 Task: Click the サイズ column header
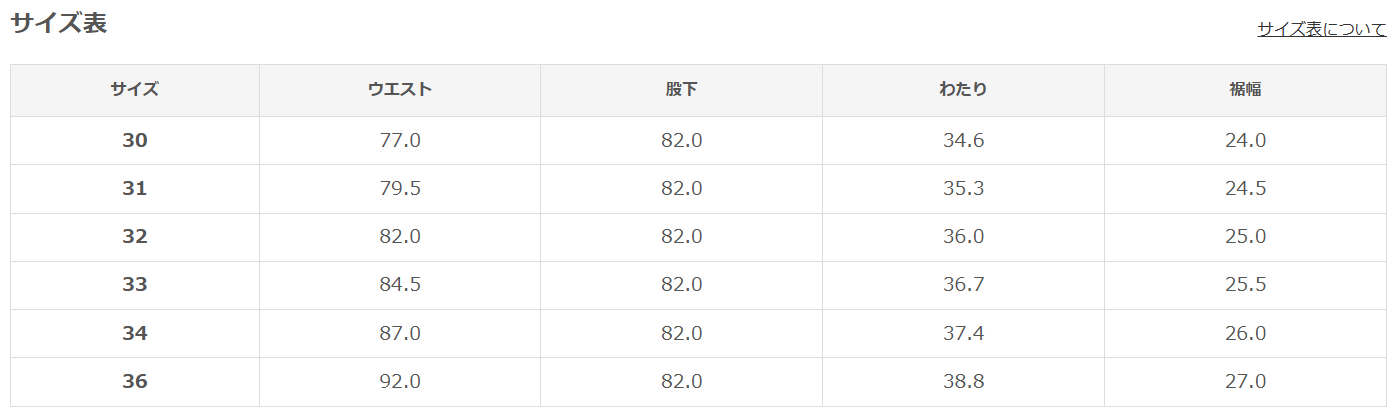135,89
